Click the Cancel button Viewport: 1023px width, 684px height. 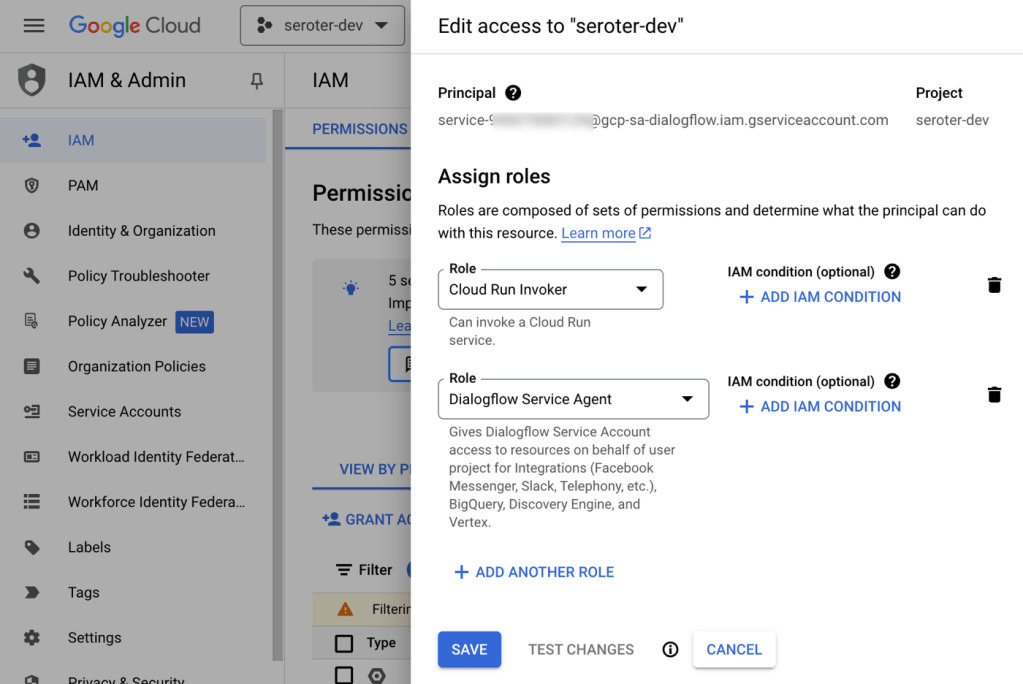click(x=734, y=650)
